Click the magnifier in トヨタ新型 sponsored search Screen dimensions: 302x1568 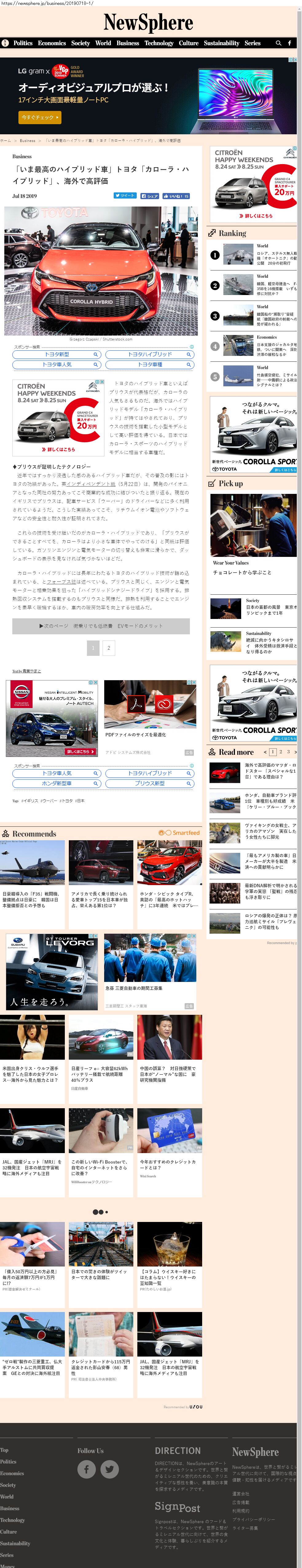(96, 354)
